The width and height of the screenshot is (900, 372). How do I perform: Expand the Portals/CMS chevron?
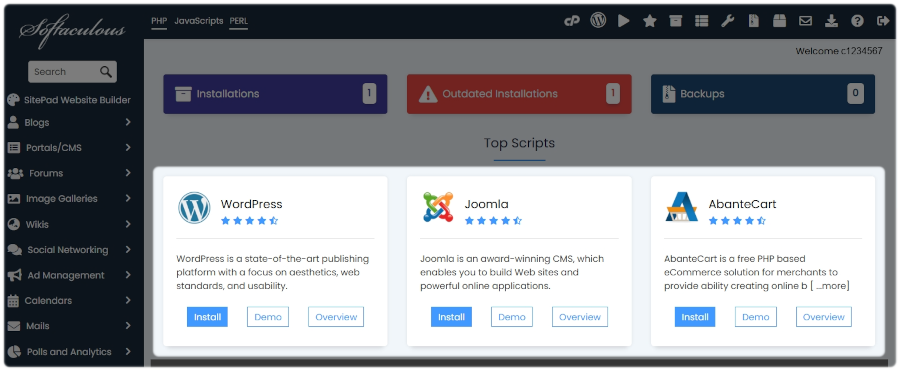click(x=128, y=148)
